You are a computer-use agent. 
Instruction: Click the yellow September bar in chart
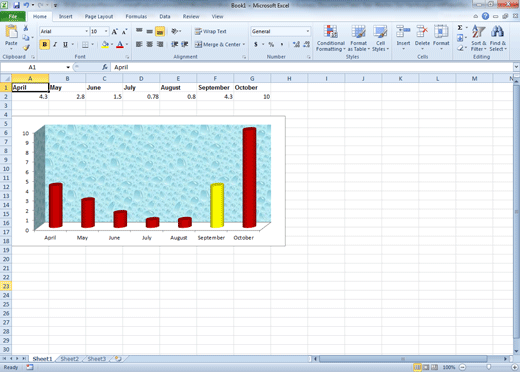[x=217, y=206]
